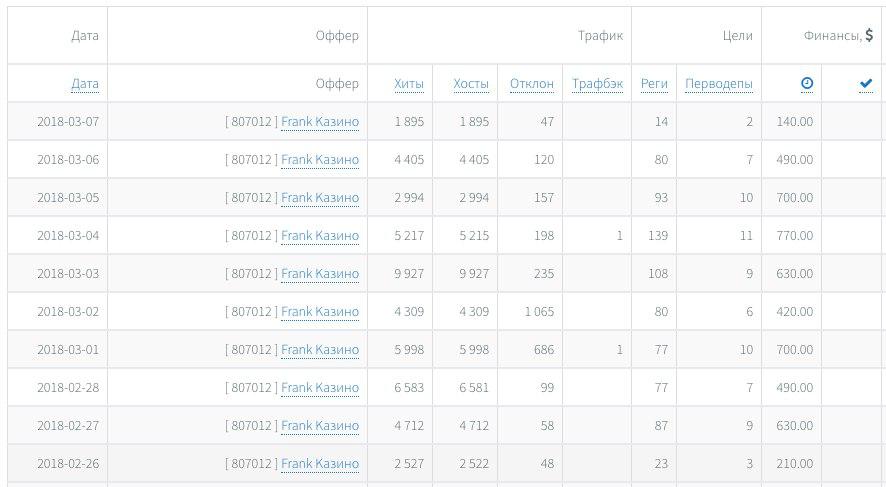Sort by Хосты column header
The image size is (886, 487).
[x=471, y=84]
